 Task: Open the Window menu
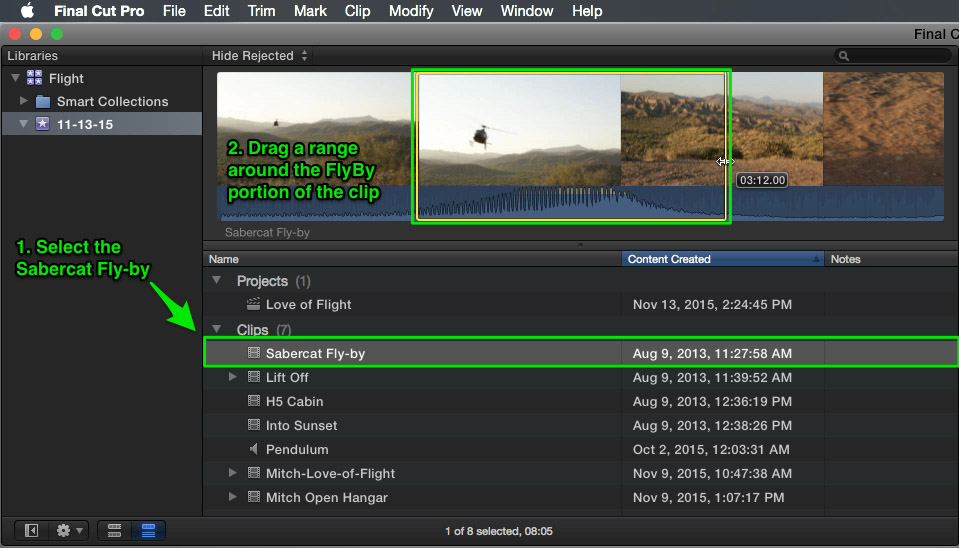tap(527, 11)
